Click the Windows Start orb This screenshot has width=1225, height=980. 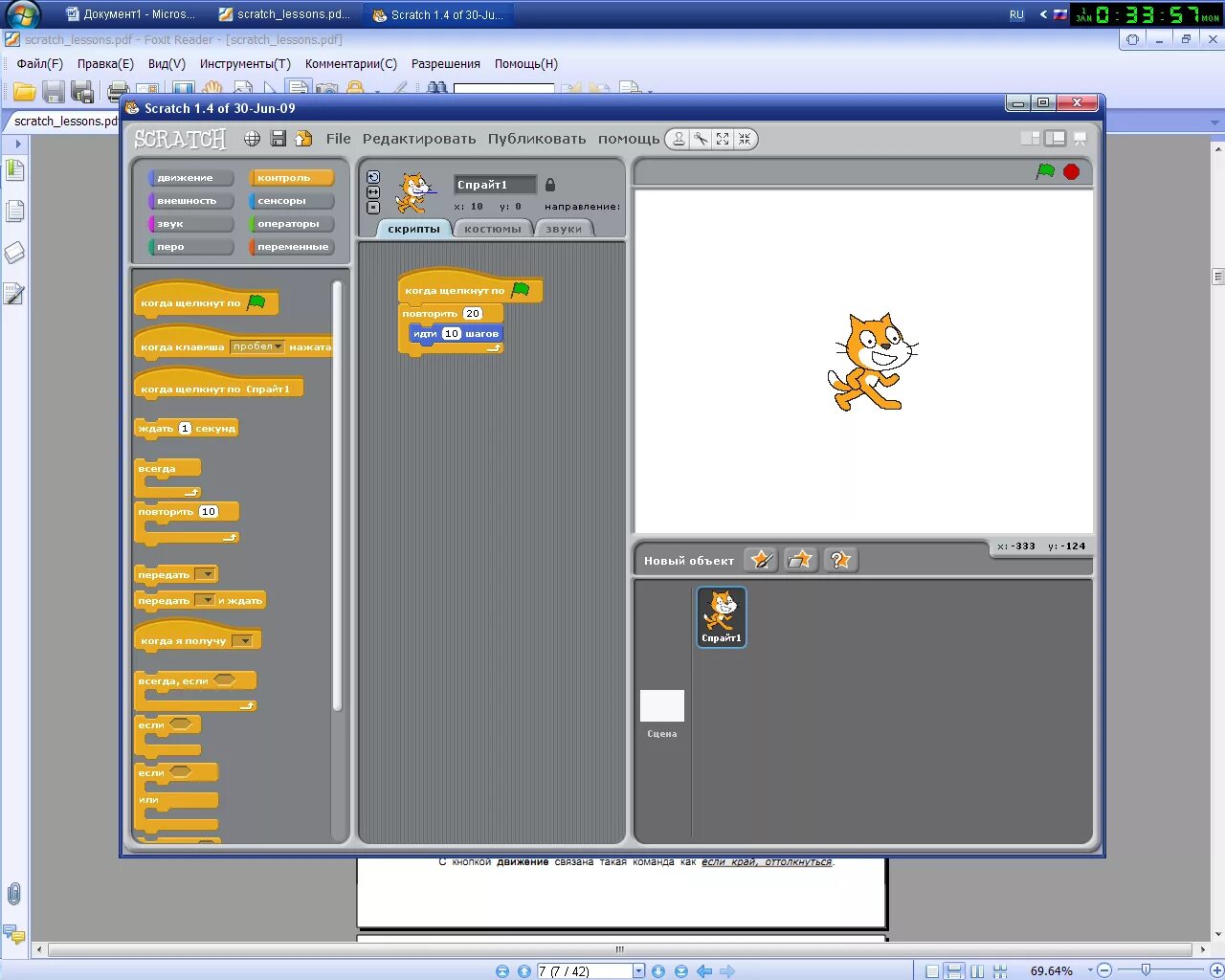click(21, 14)
